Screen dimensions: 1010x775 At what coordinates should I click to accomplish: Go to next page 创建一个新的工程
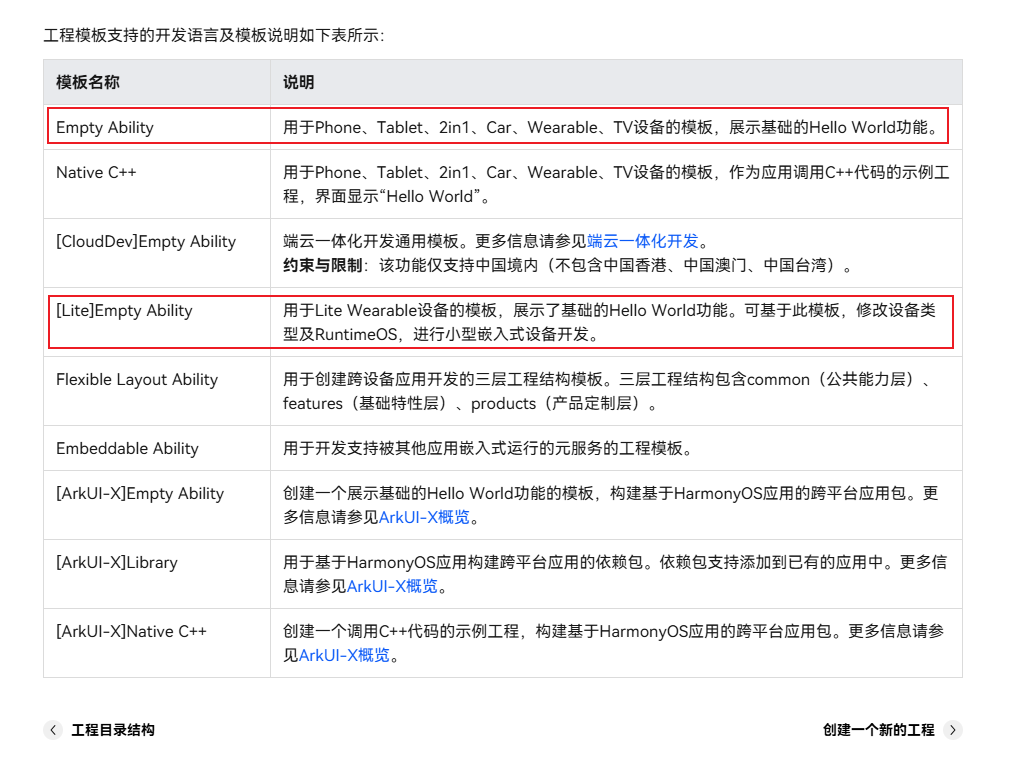pyautogui.click(x=878, y=730)
